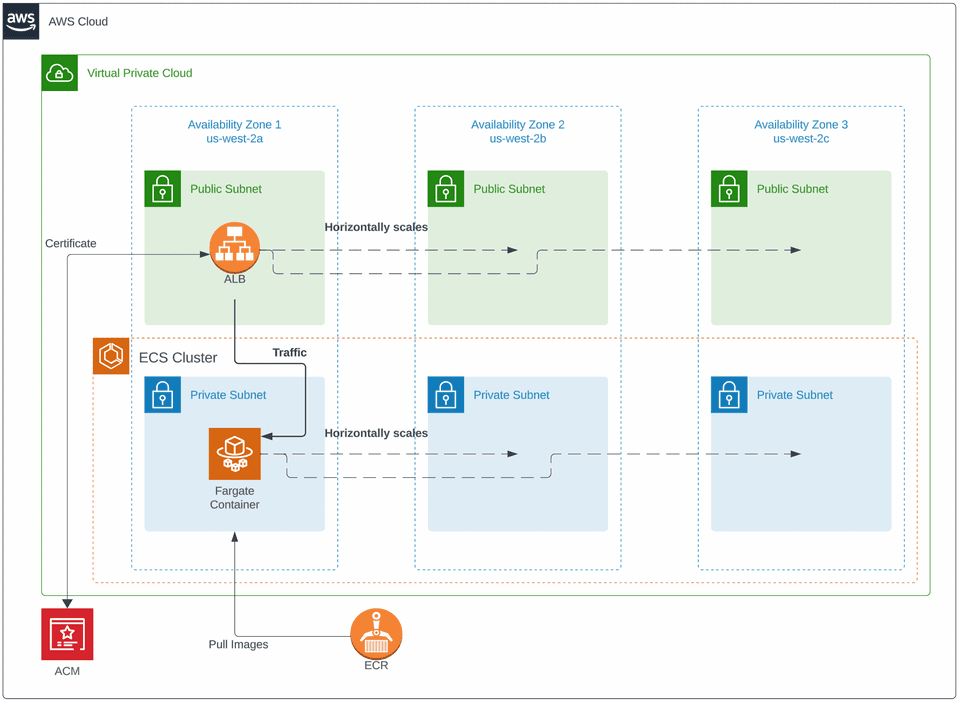Click Private Subnet text in Availability Zone 2
960x702 pixels.
click(x=512, y=395)
